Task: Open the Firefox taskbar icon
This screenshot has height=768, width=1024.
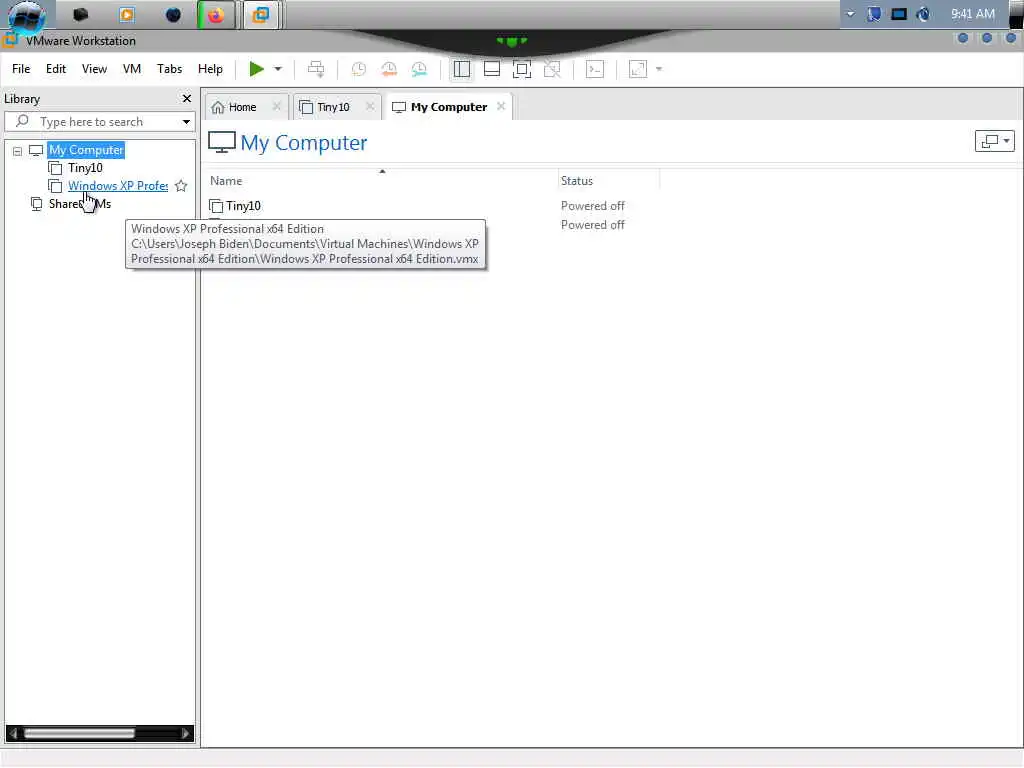Action: pyautogui.click(x=216, y=14)
